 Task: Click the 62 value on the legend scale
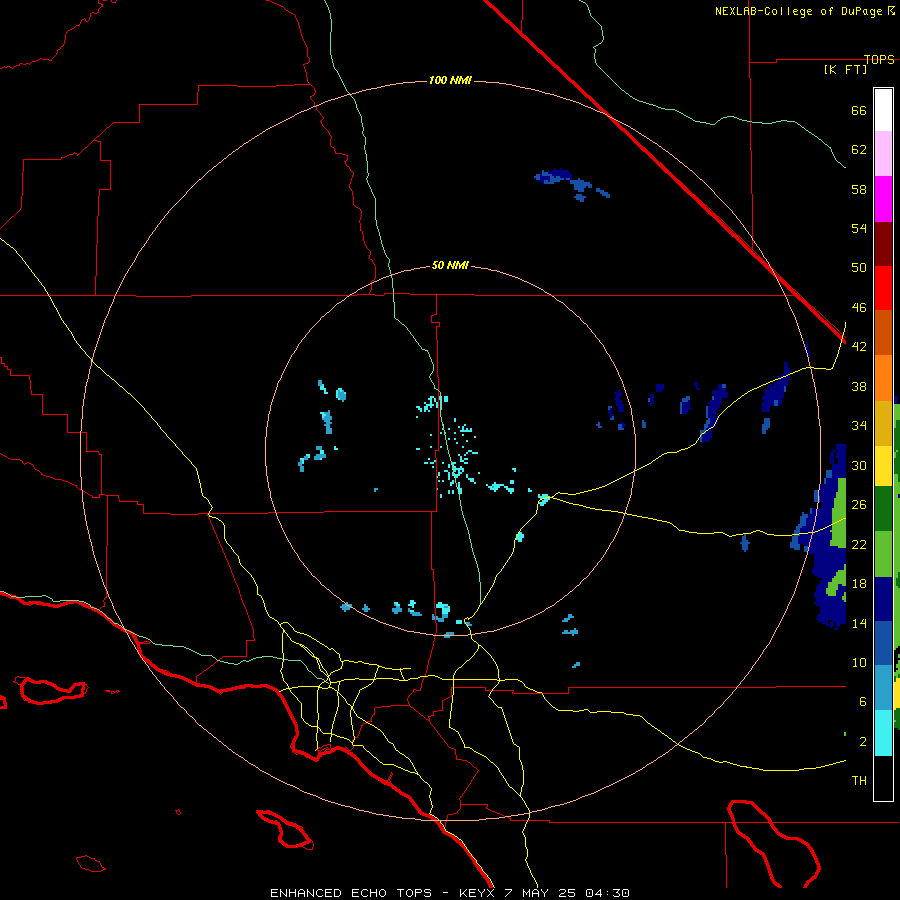pos(859,150)
